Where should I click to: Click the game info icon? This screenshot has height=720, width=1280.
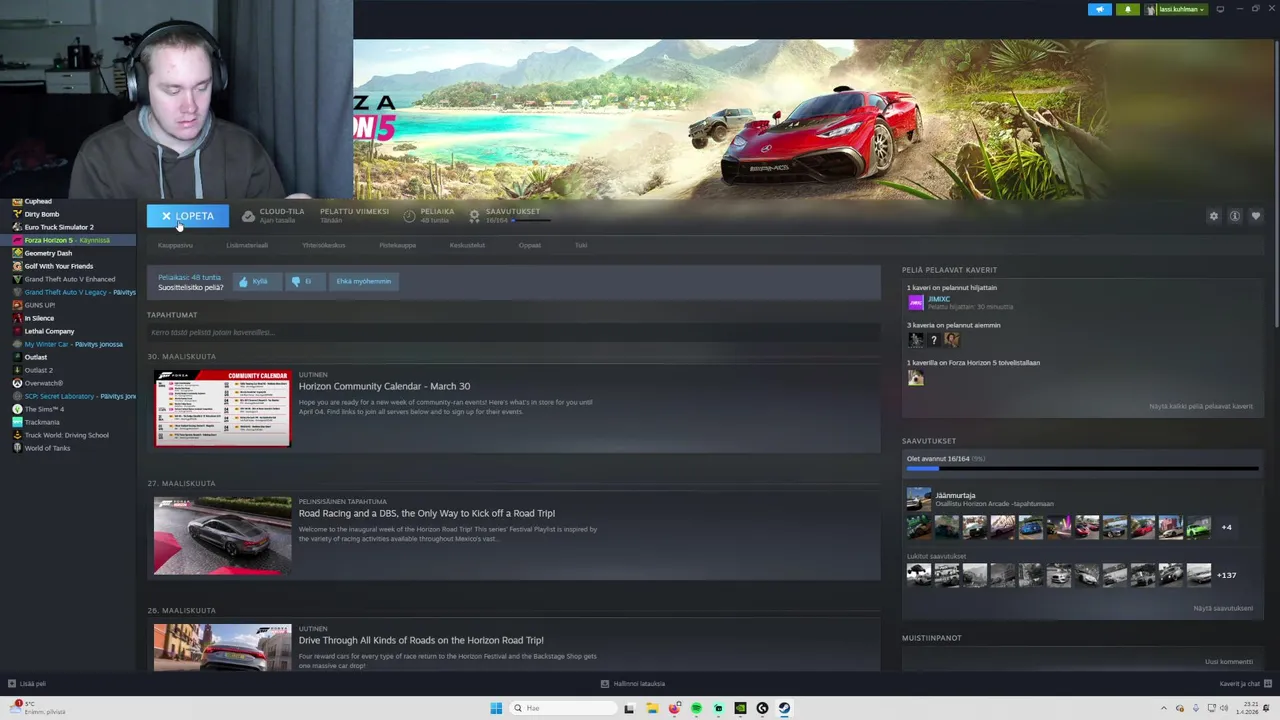(x=1235, y=216)
